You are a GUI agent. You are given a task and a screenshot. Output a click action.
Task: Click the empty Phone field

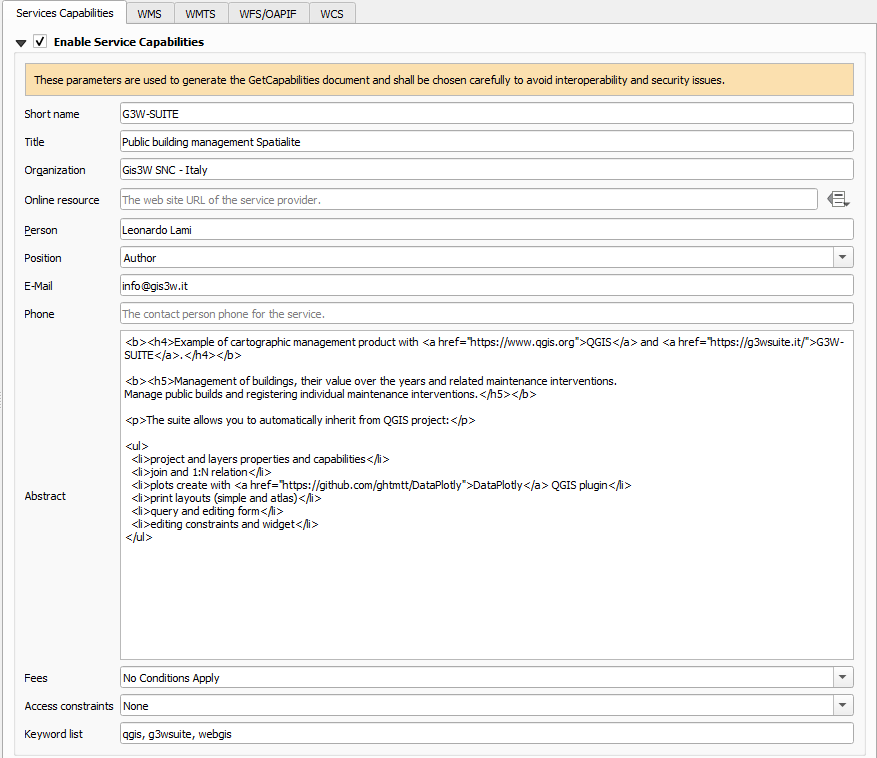click(487, 314)
